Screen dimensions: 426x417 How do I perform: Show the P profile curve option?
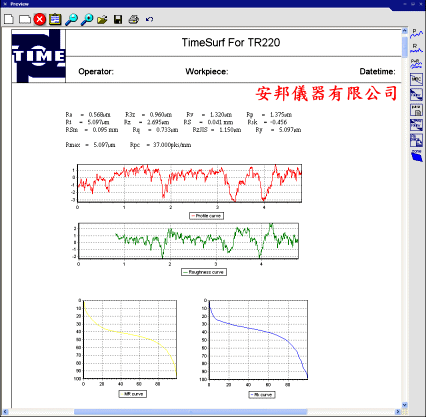tap(416, 33)
